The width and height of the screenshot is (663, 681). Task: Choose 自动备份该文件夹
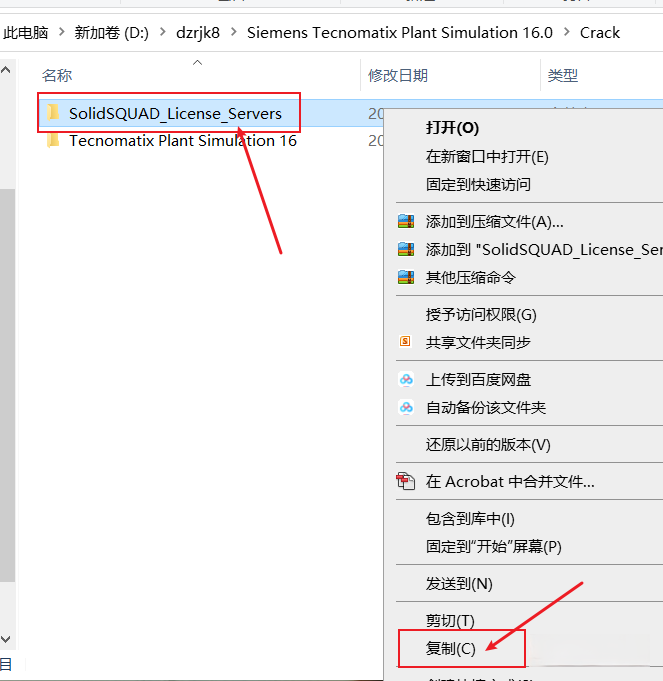(x=485, y=408)
